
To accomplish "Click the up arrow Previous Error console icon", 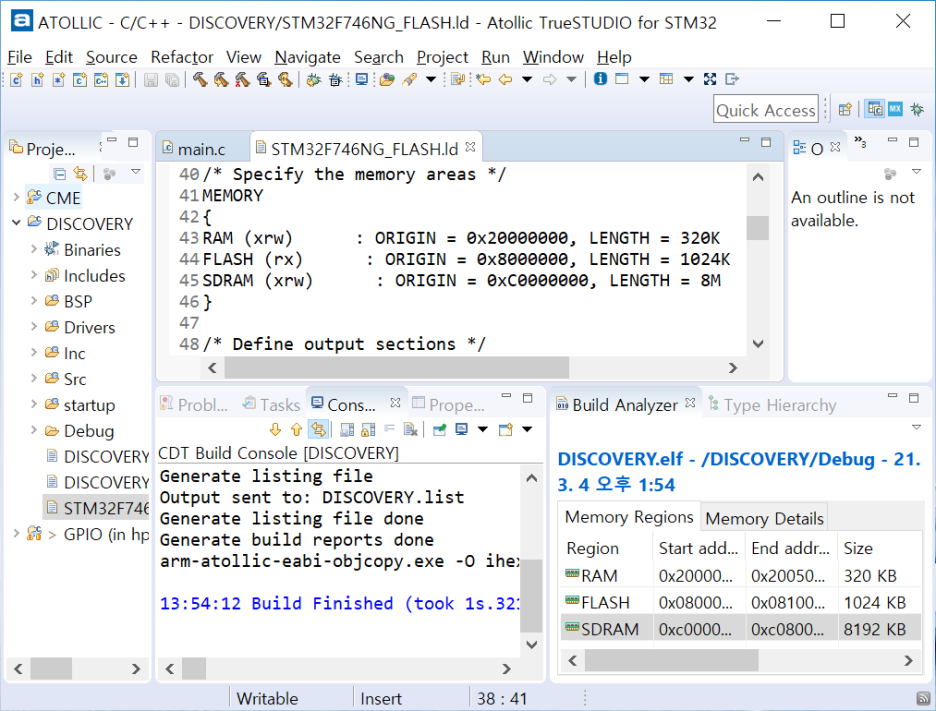I will pyautogui.click(x=297, y=429).
